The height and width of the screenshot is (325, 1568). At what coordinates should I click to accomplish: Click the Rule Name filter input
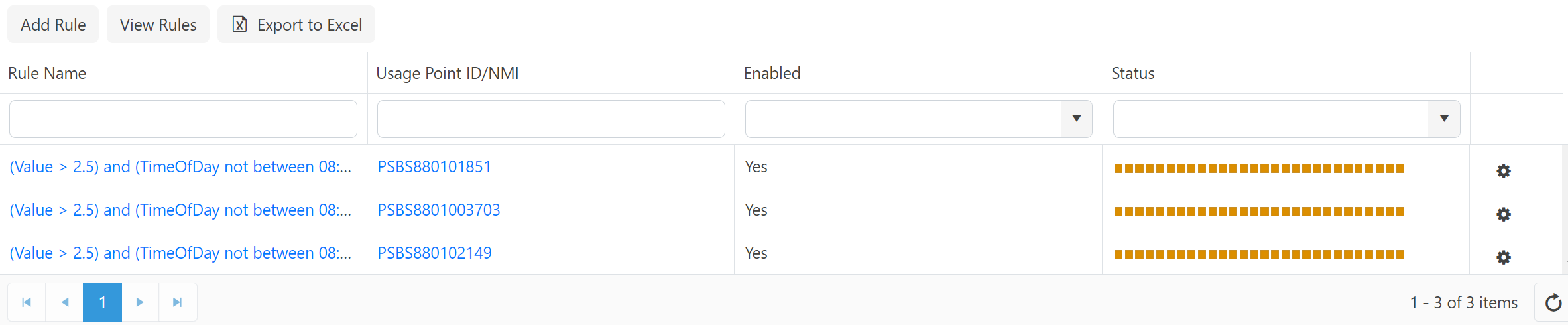(183, 119)
